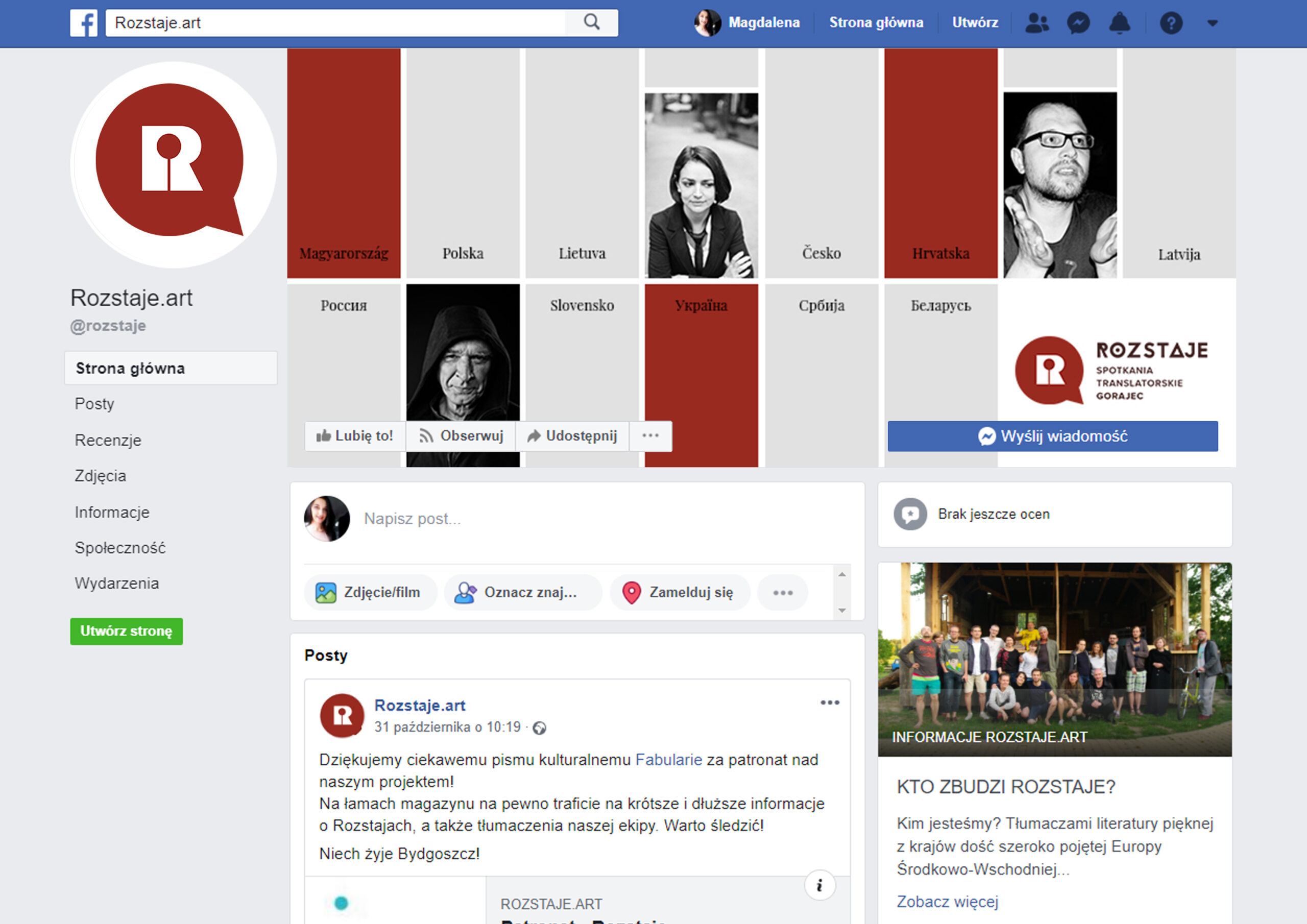
Task: Open notifications bell icon
Action: tap(1119, 23)
